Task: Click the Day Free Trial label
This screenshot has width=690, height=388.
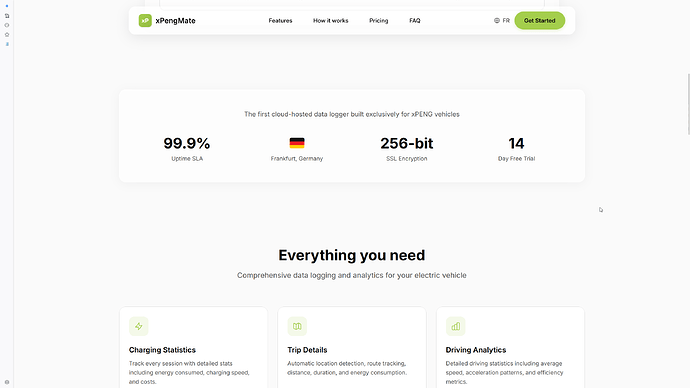Action: click(x=516, y=158)
